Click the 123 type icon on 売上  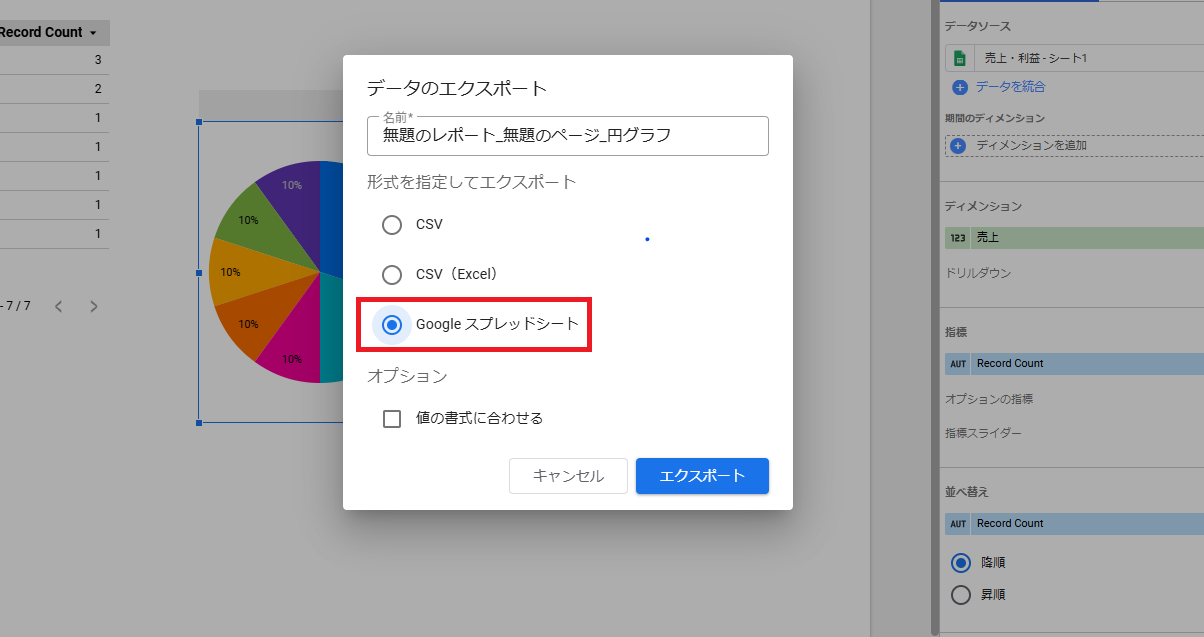coord(958,238)
